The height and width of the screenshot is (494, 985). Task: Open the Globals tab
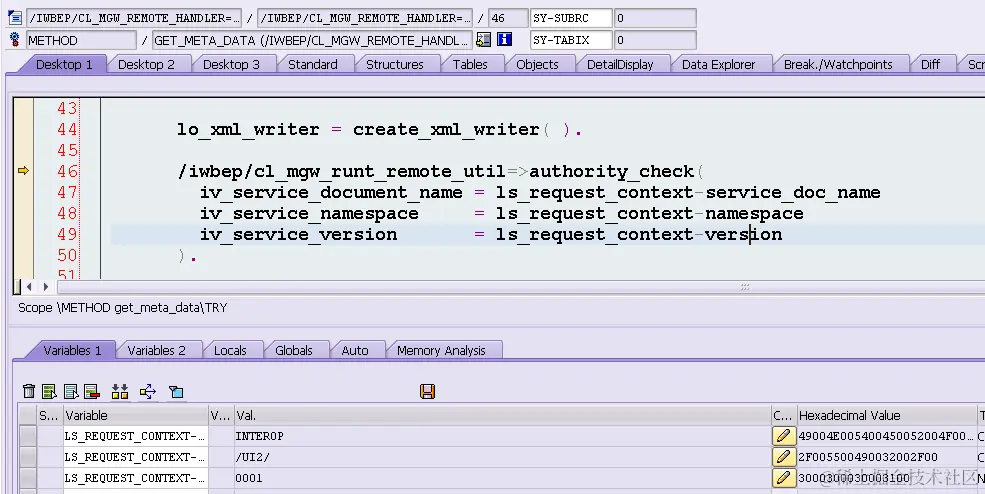click(293, 350)
